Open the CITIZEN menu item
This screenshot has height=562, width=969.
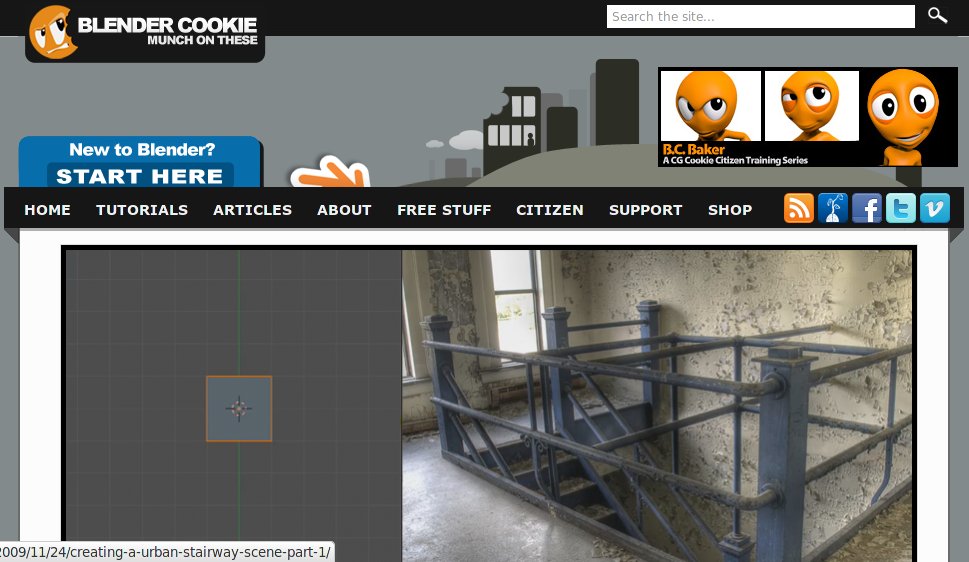click(550, 210)
